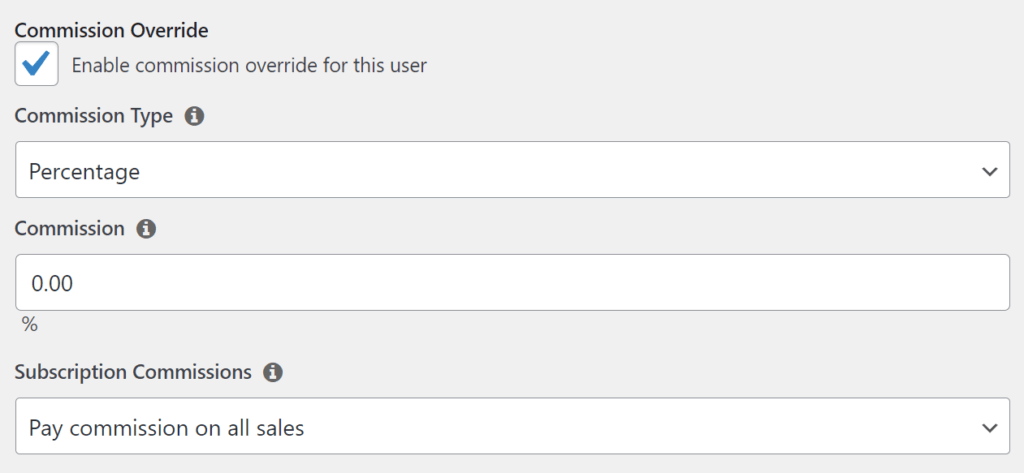Viewport: 1024px width, 473px height.
Task: Open the Commission Type select box
Action: coord(512,170)
